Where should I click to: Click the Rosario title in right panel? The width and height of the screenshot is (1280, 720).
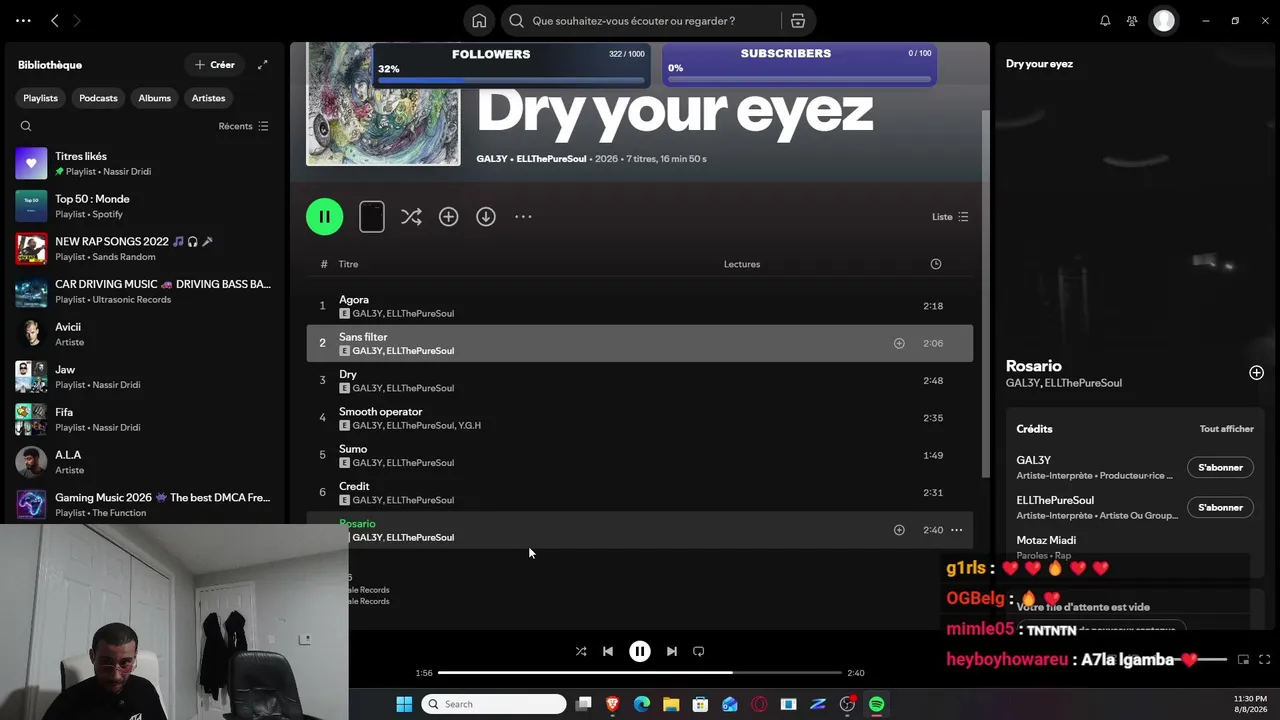[1034, 366]
